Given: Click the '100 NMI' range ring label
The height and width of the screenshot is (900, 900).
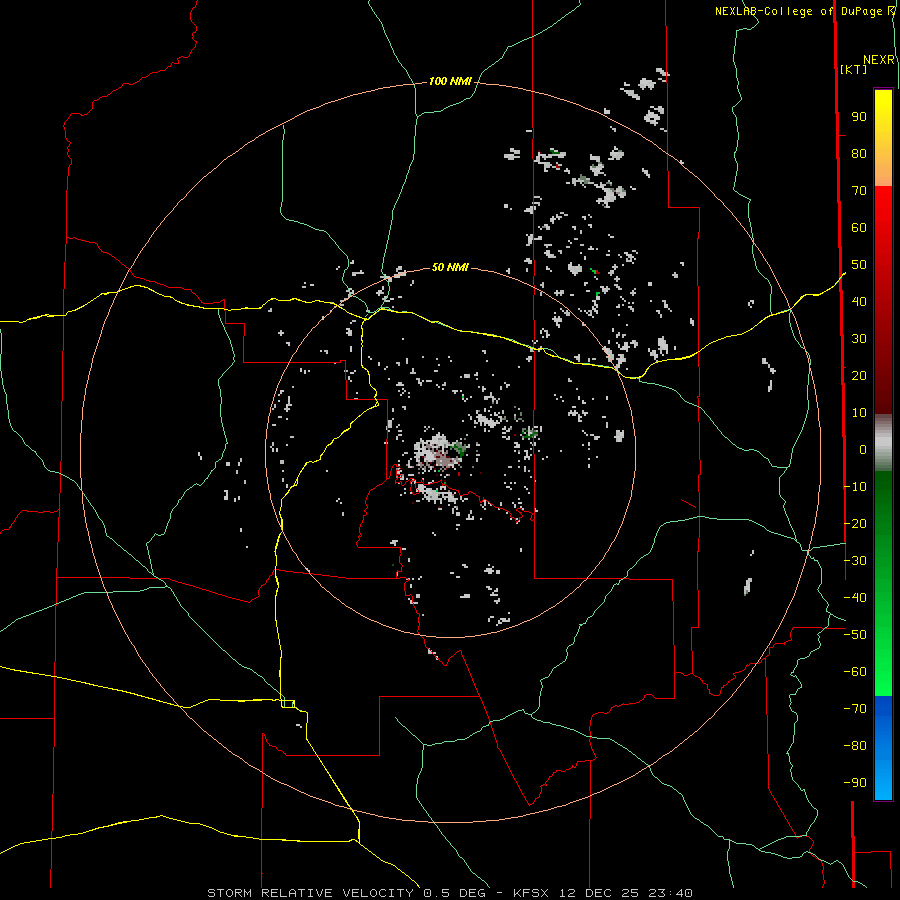Looking at the screenshot, I should point(450,82).
